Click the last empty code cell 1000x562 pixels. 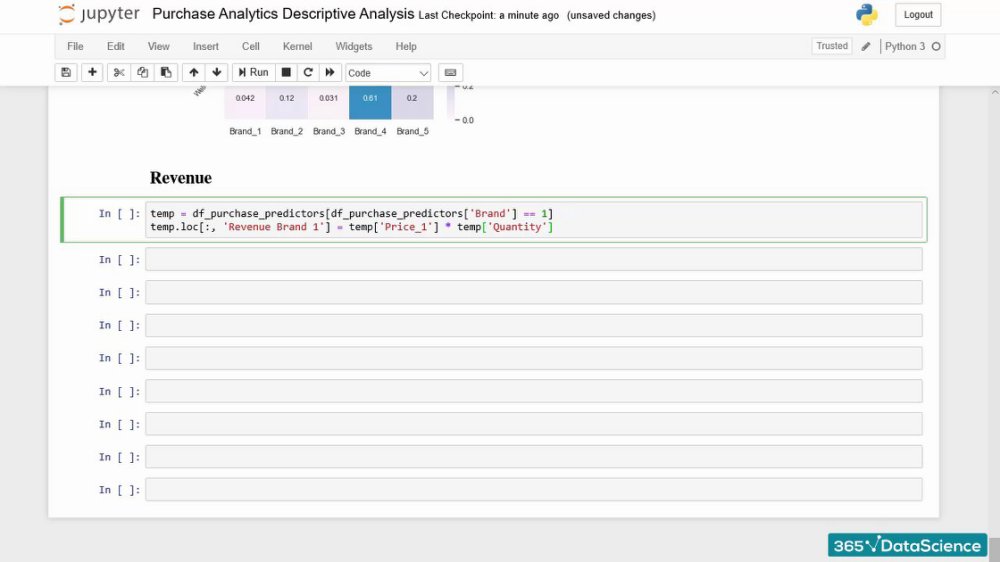point(534,490)
